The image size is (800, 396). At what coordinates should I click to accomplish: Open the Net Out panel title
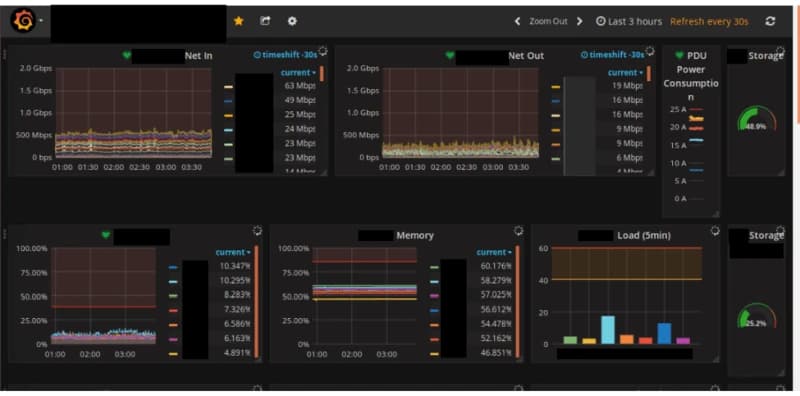[526, 56]
